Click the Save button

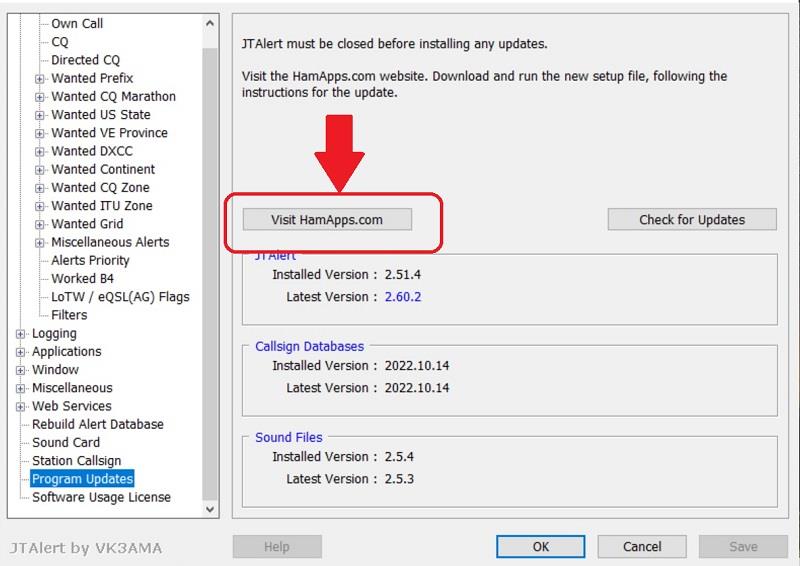743,547
